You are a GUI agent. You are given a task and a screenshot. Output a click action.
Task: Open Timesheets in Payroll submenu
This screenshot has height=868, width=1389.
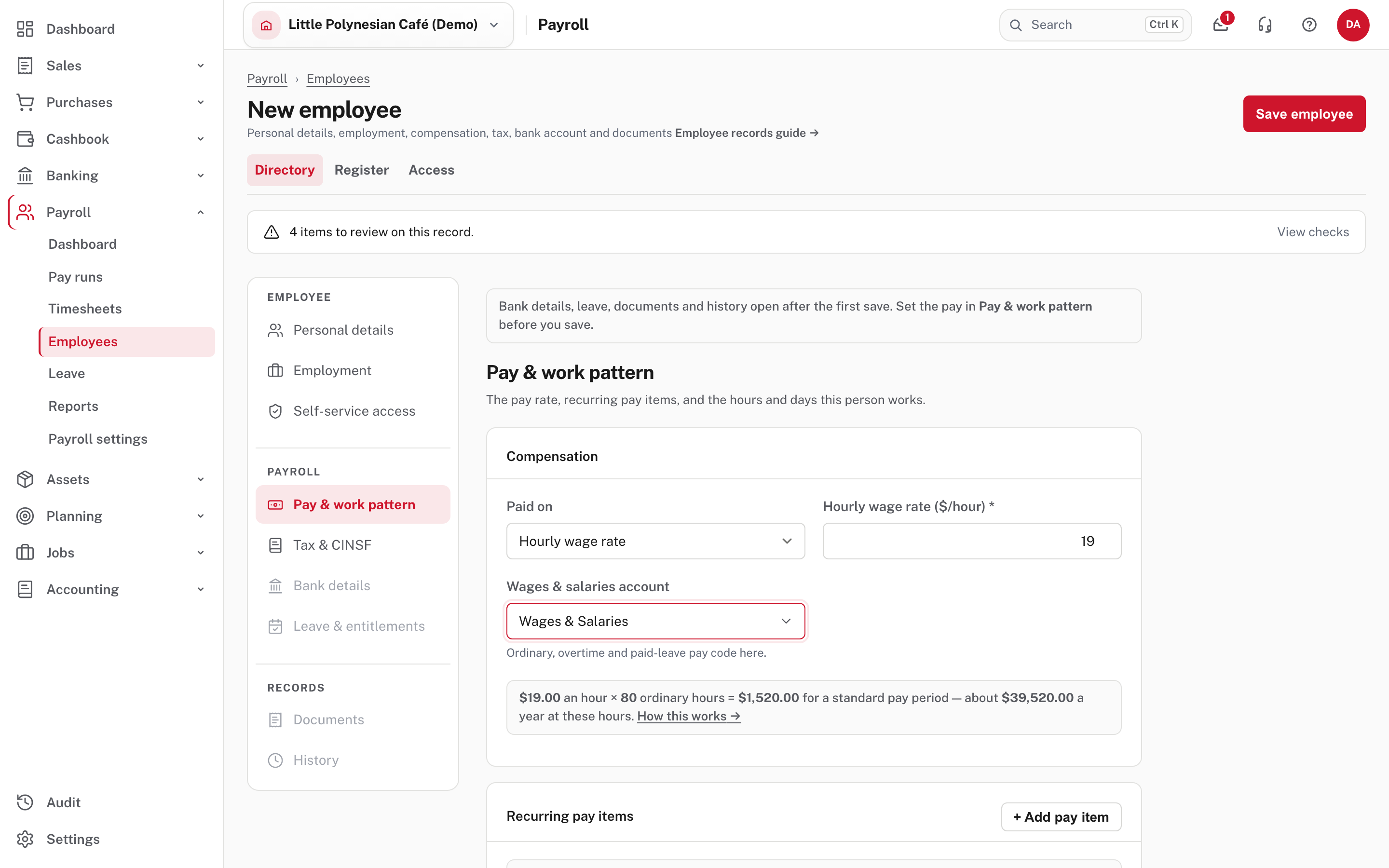tap(85, 309)
